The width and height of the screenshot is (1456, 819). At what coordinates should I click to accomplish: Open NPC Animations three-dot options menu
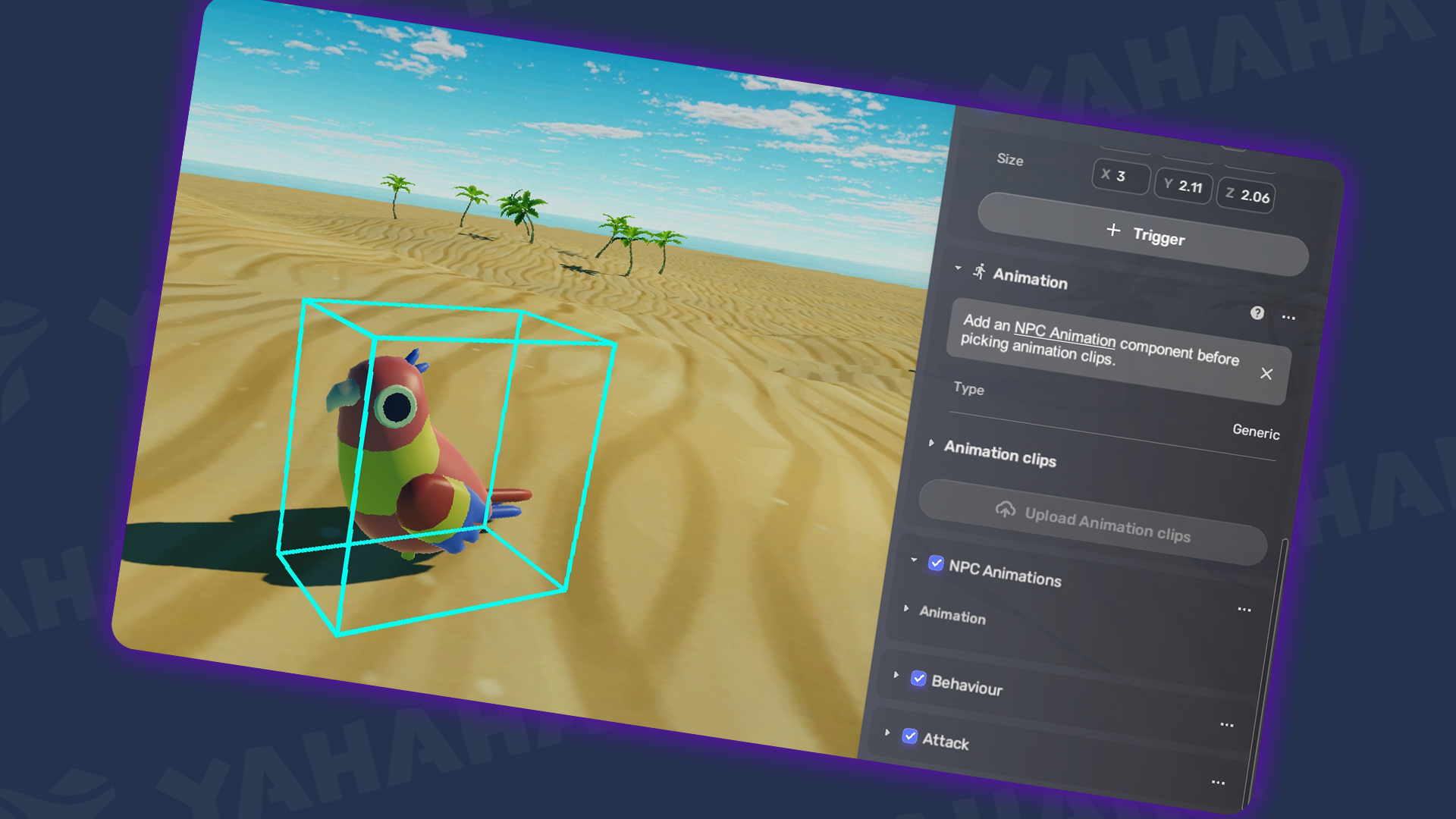(1244, 610)
